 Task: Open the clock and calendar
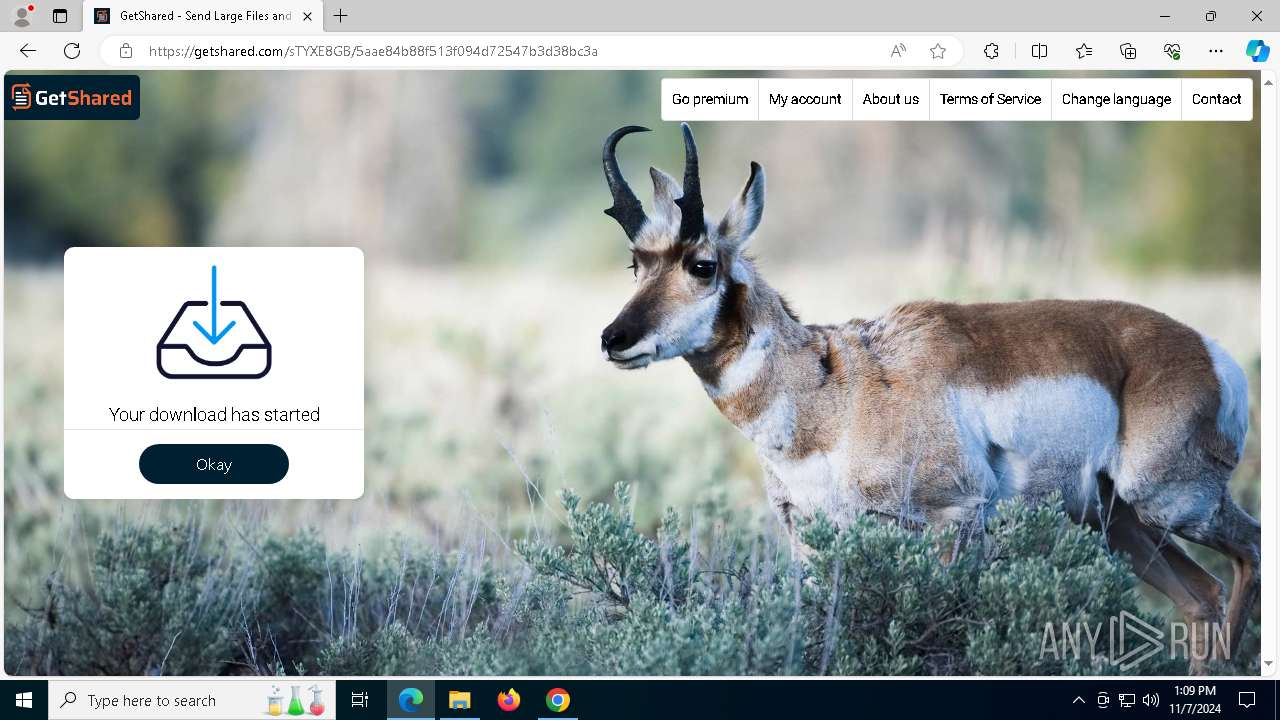tap(1195, 700)
